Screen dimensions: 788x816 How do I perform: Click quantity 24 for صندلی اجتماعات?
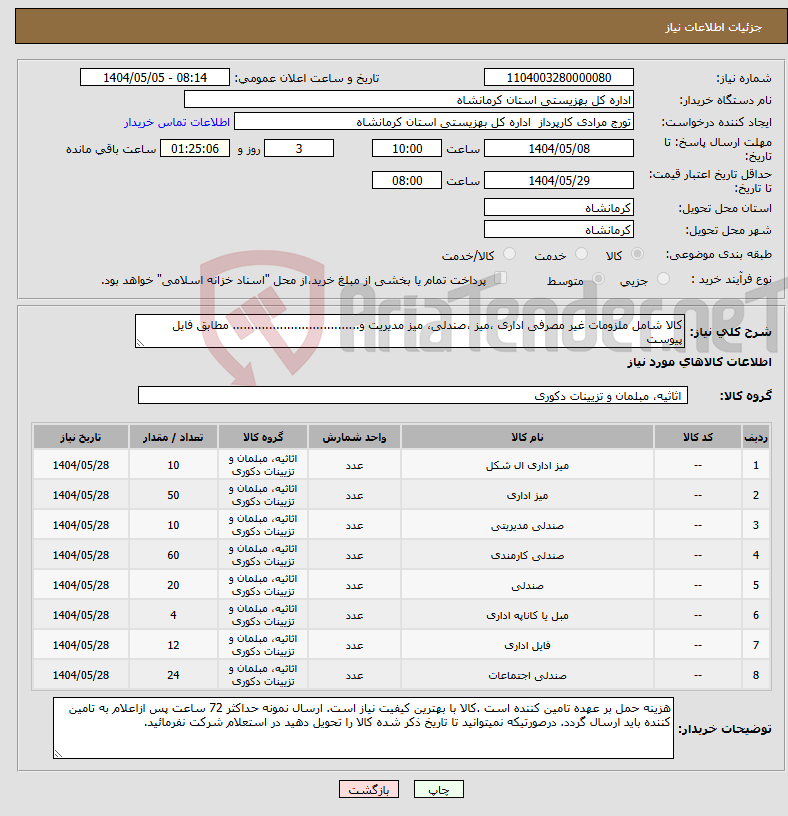[173, 675]
